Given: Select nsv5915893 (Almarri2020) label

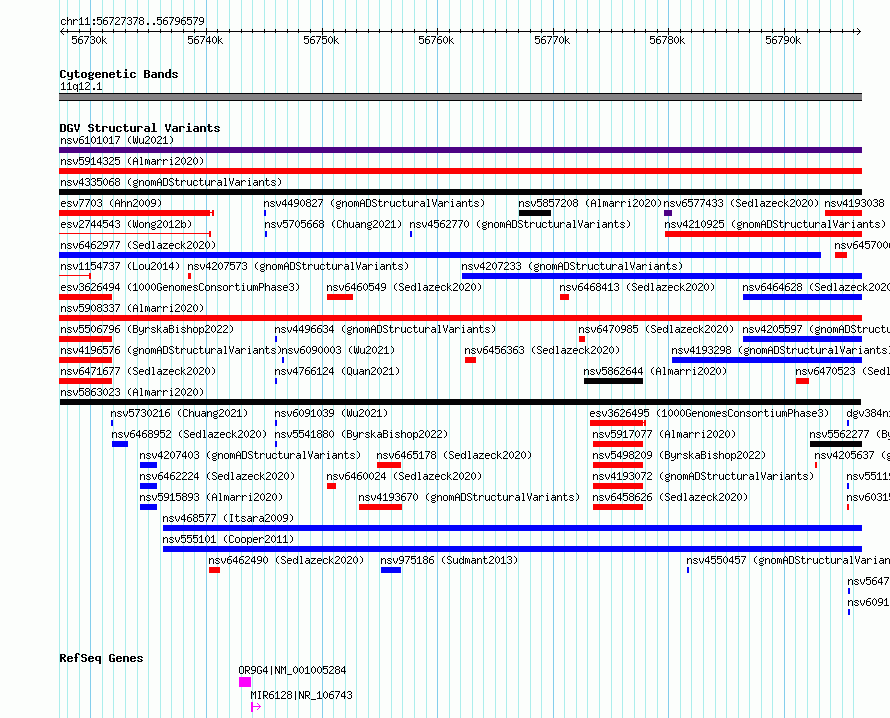Looking at the screenshot, I should (x=211, y=497).
